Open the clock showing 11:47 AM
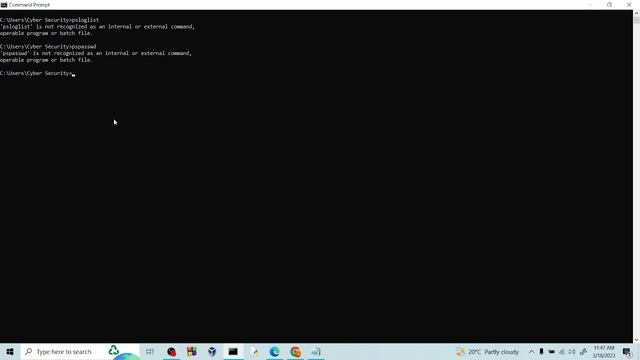The width and height of the screenshot is (640, 360). tap(604, 351)
